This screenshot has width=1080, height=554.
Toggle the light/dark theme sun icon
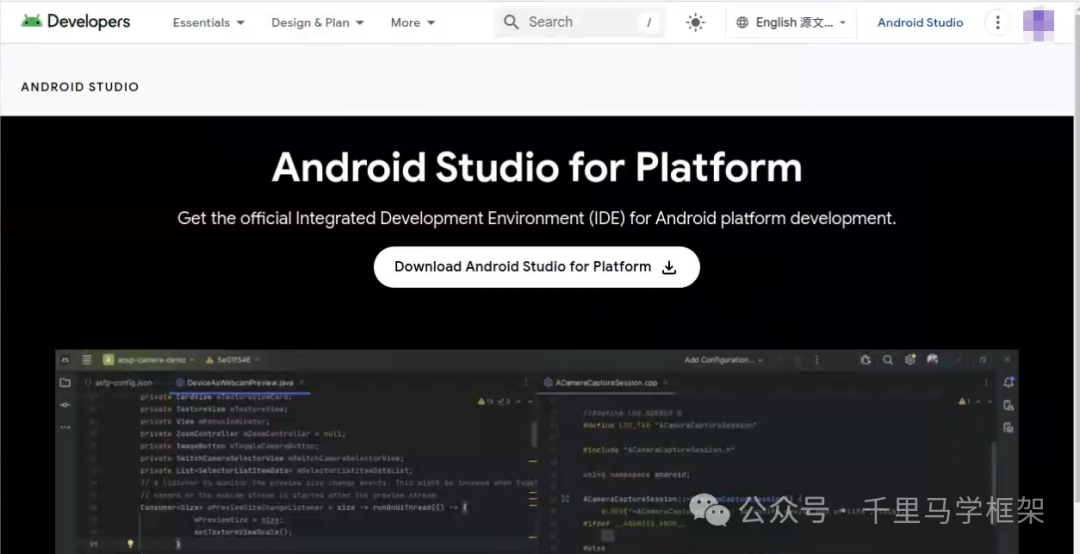coord(695,22)
